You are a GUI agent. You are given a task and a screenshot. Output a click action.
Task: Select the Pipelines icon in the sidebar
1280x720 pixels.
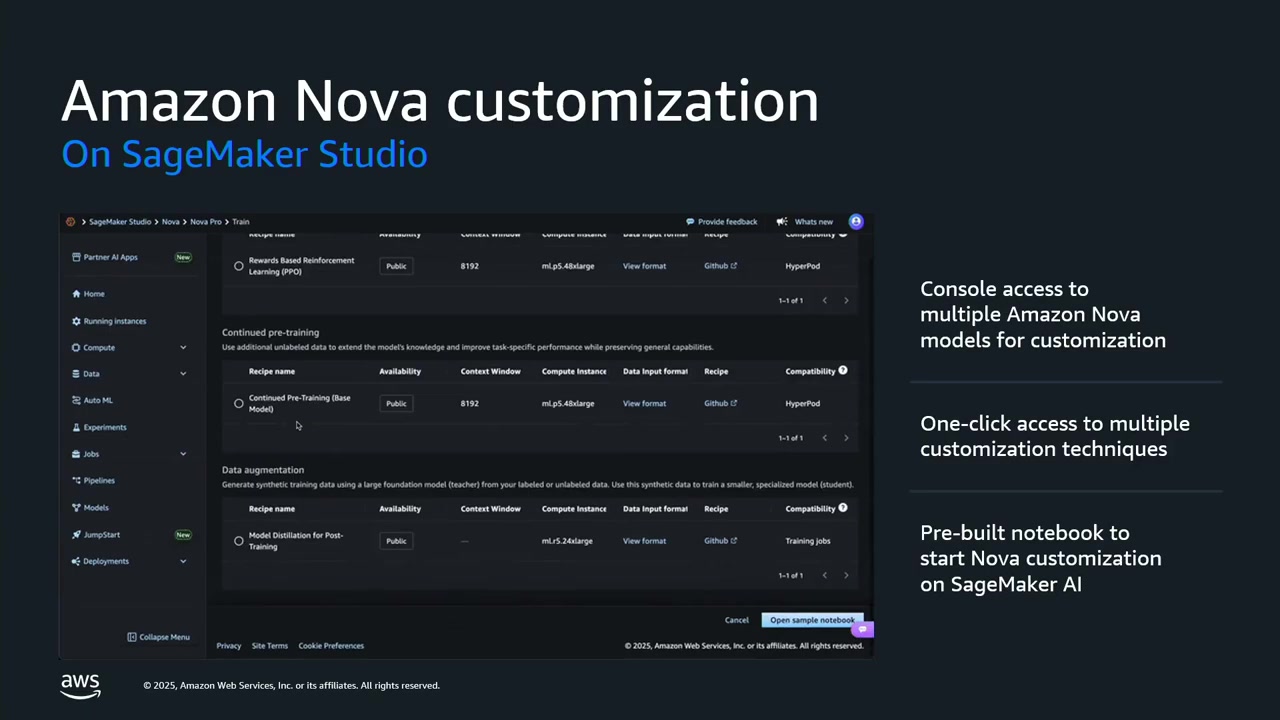pos(76,480)
